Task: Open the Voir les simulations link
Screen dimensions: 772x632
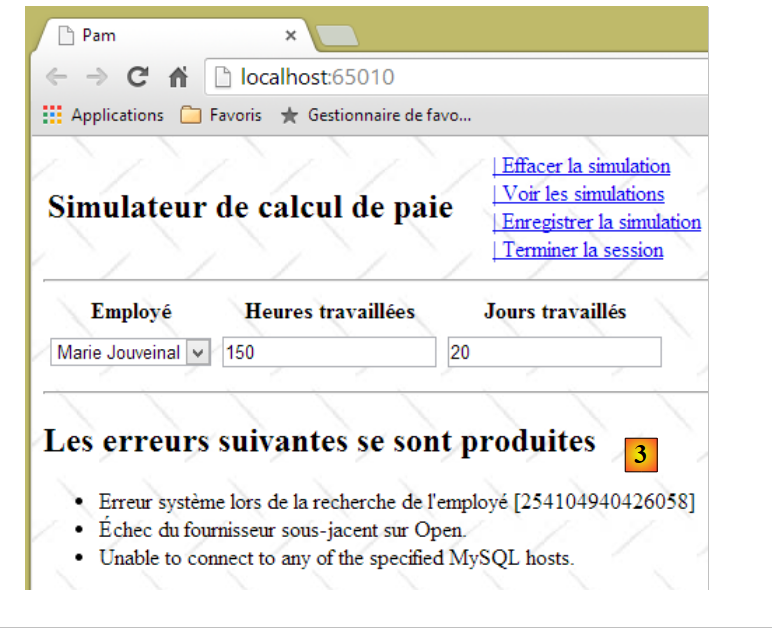Action: coord(581,194)
